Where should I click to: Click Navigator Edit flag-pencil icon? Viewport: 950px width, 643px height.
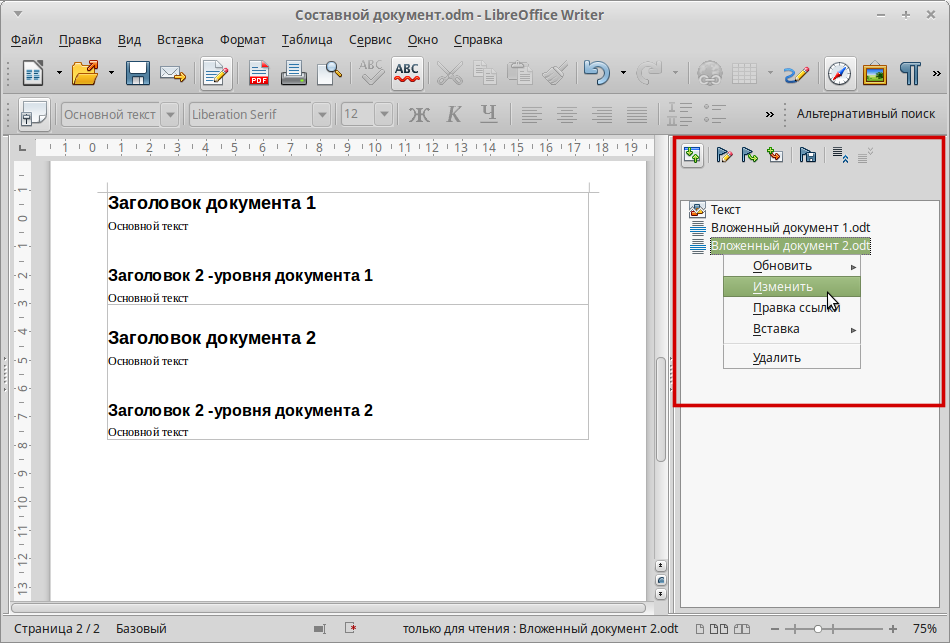pos(723,155)
